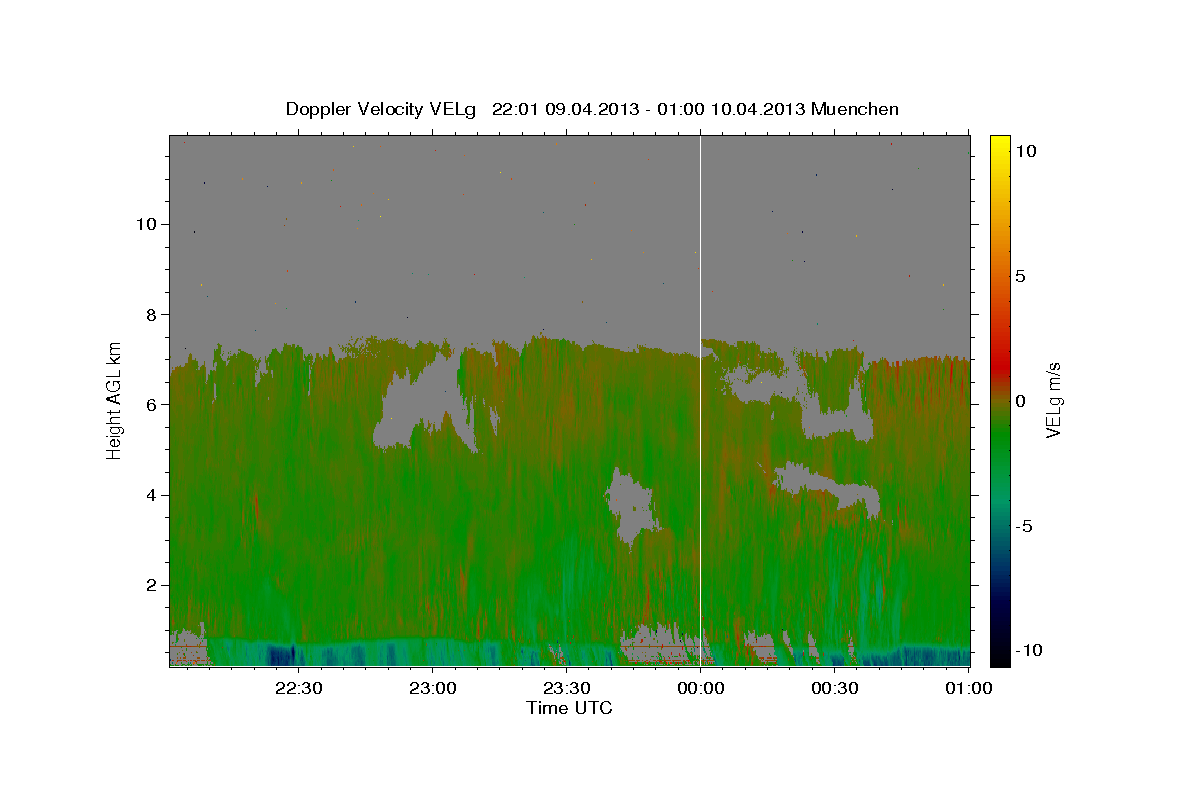
Task: Click the 22:30 time tick label
Action: click(298, 688)
